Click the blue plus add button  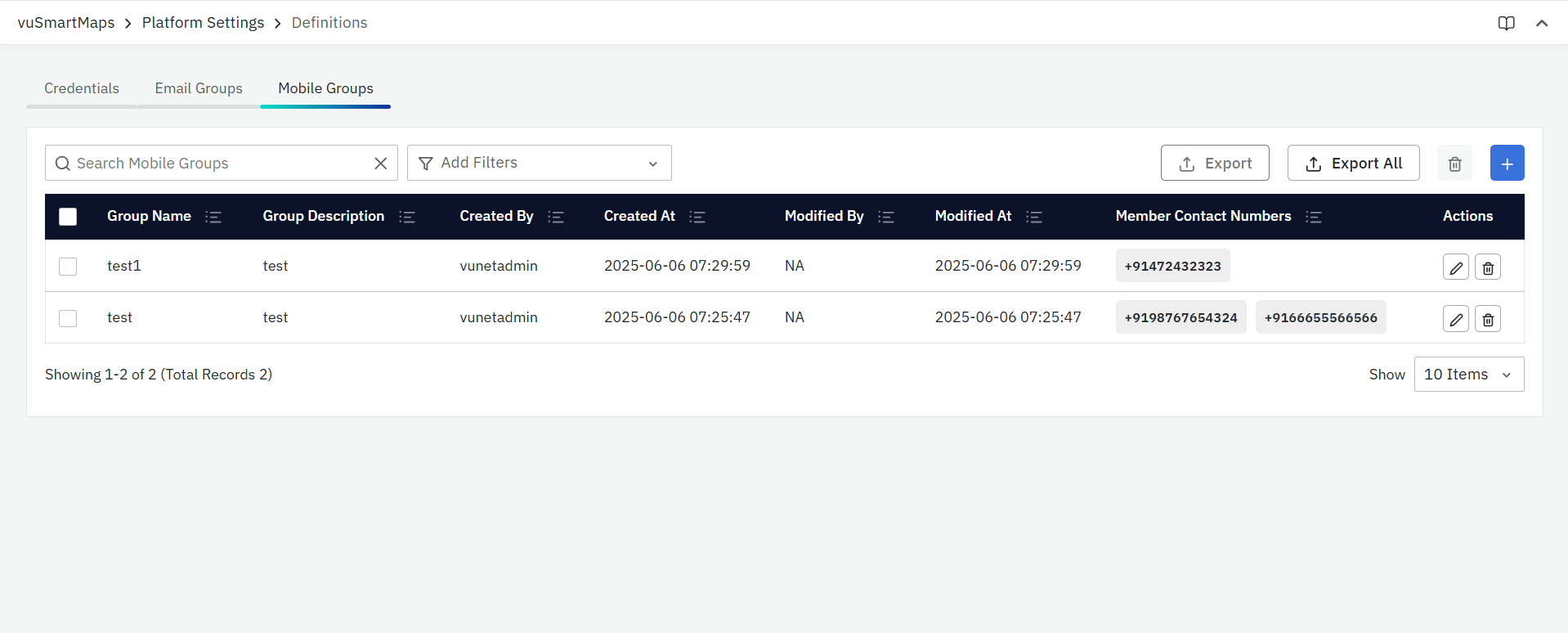pyautogui.click(x=1507, y=164)
